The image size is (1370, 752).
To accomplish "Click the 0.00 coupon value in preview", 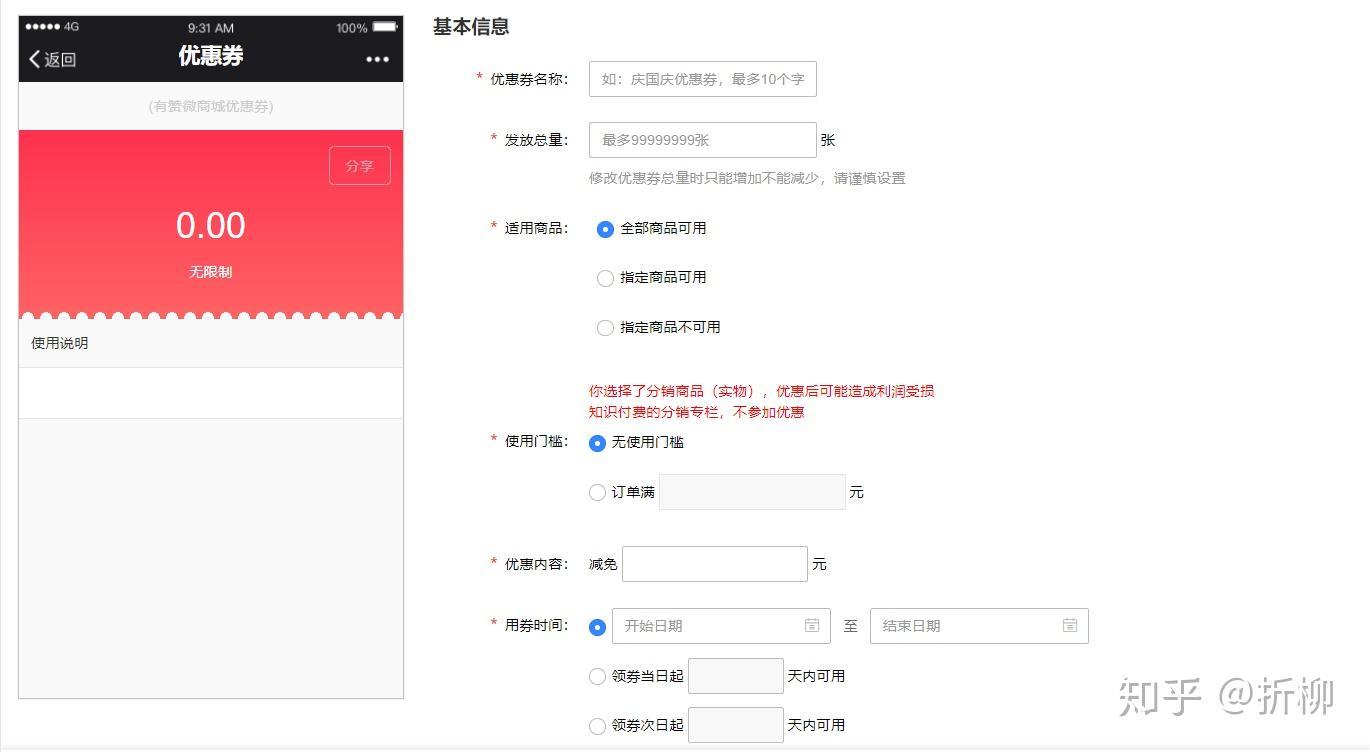I will point(211,226).
